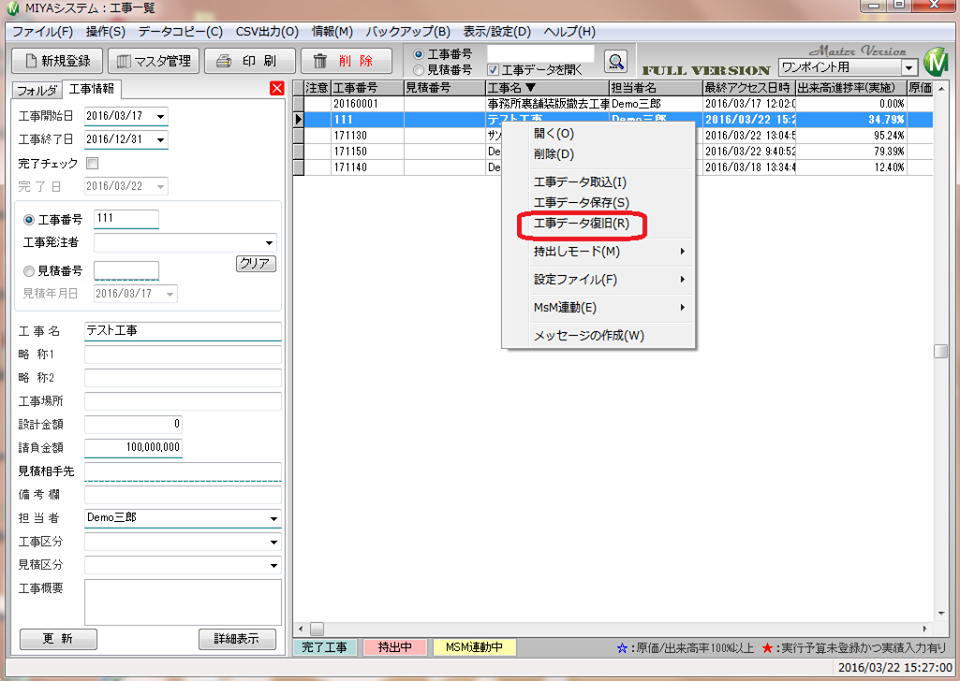Viewport: 960px width, 681px height.
Task: Select 見積番号 radio in the info panel
Action: tap(28, 271)
